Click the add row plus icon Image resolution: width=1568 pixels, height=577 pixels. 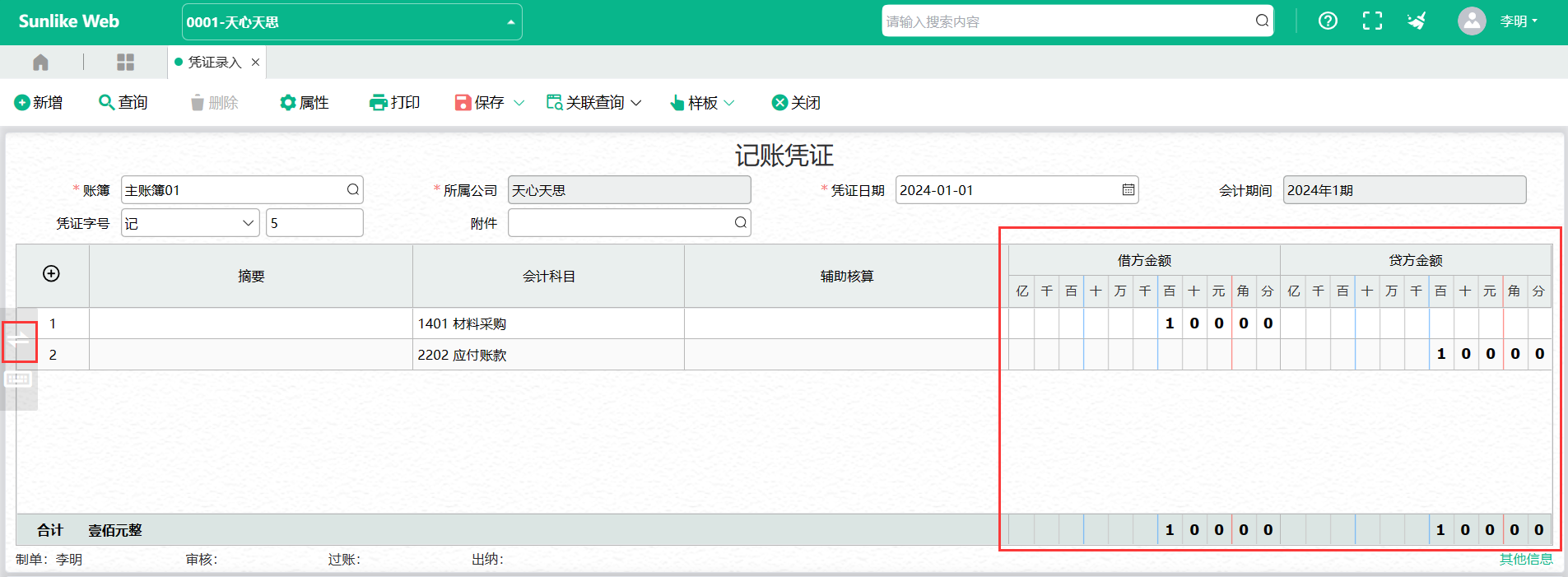click(51, 273)
